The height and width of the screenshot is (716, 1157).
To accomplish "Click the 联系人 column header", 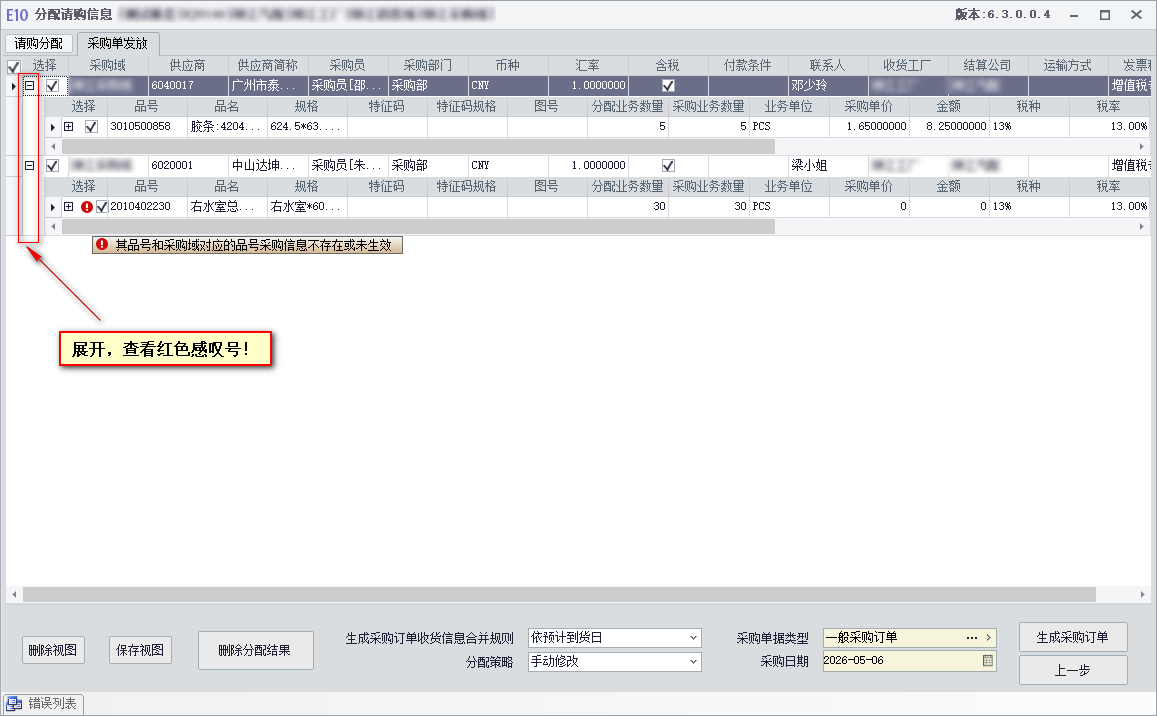I will coord(827,66).
